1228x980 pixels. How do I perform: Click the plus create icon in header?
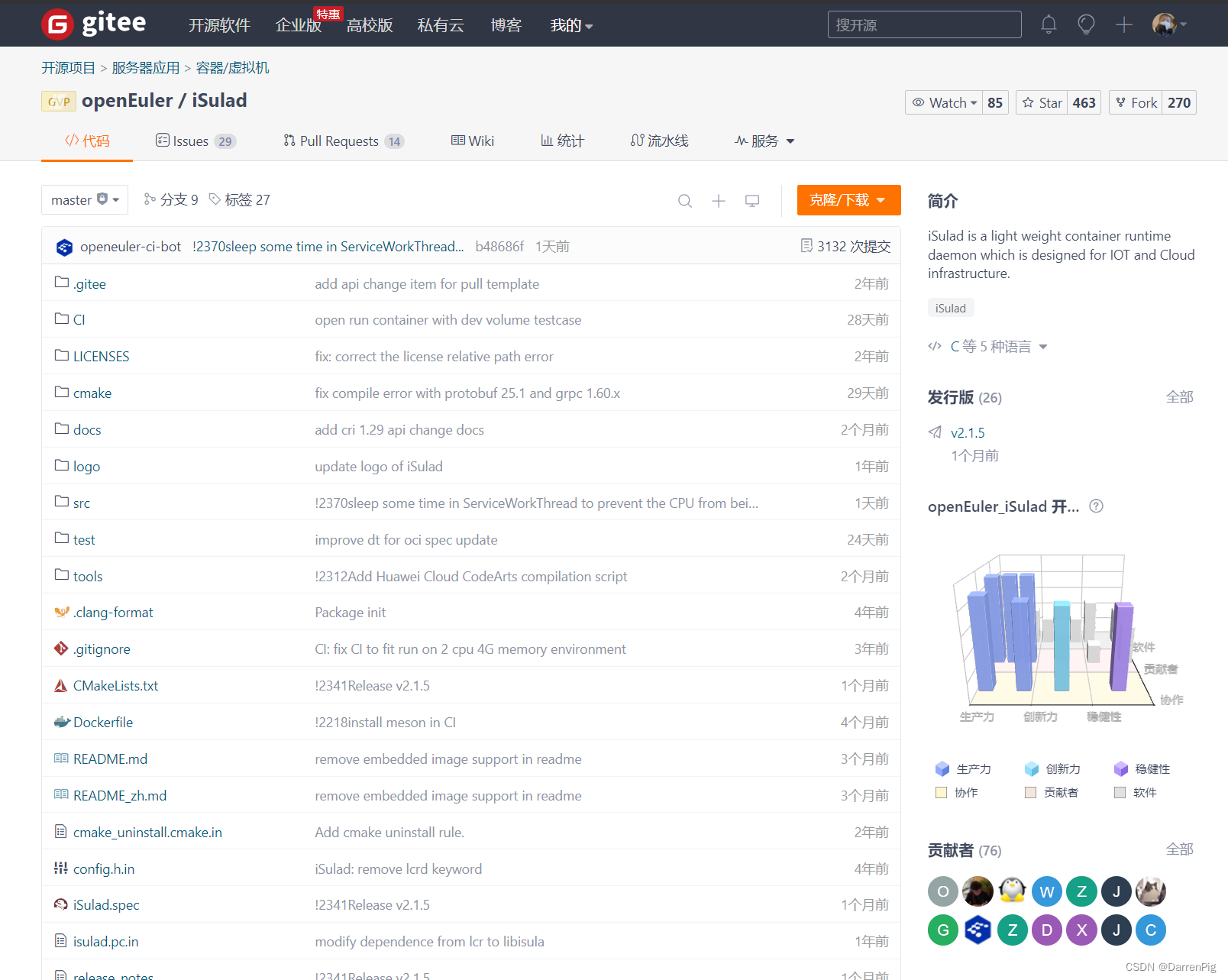pos(1123,24)
